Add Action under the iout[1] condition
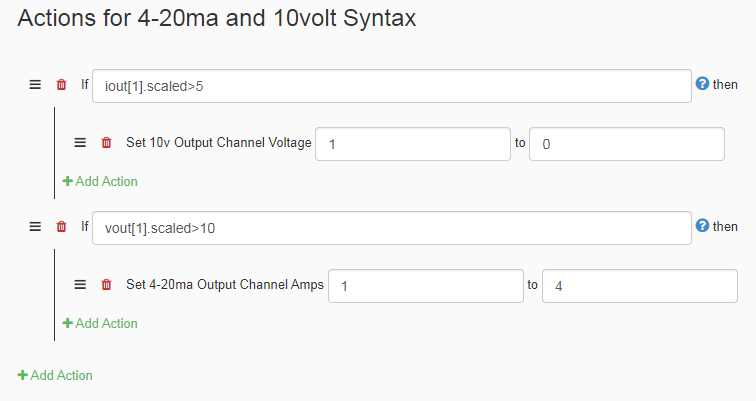Image resolution: width=756 pixels, height=401 pixels. click(x=100, y=181)
